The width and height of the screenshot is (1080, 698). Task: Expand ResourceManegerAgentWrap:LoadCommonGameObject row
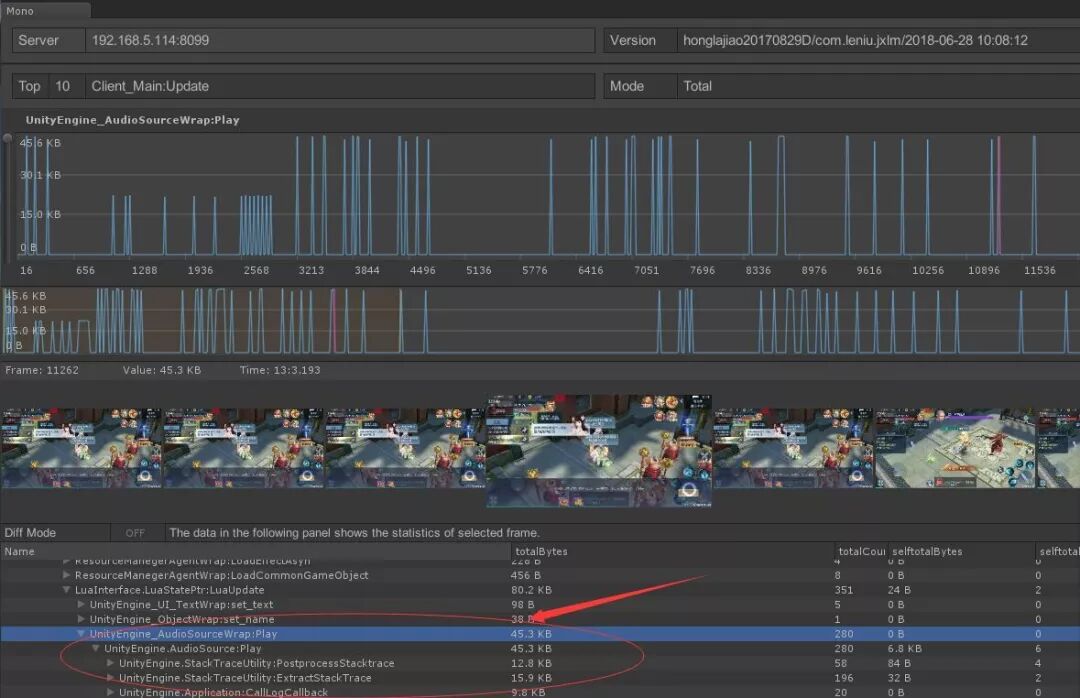tap(67, 575)
